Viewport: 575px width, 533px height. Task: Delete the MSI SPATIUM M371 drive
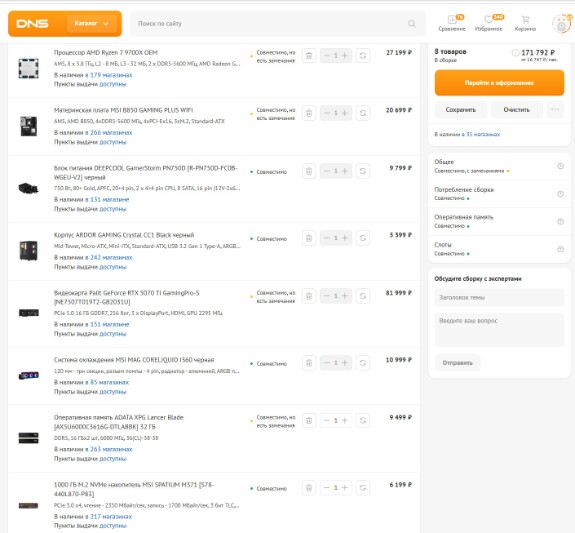point(309,488)
